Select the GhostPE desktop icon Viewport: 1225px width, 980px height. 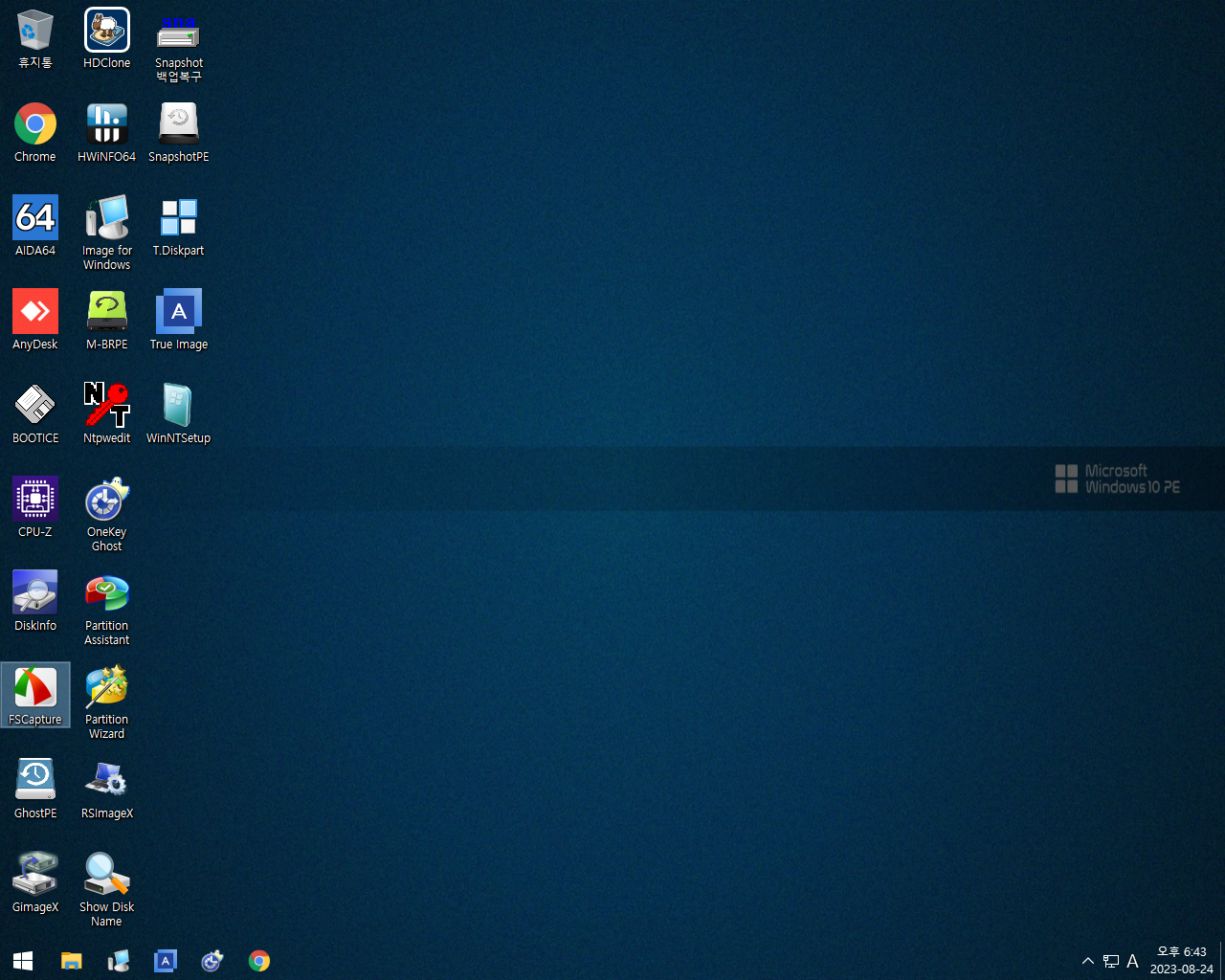[35, 790]
